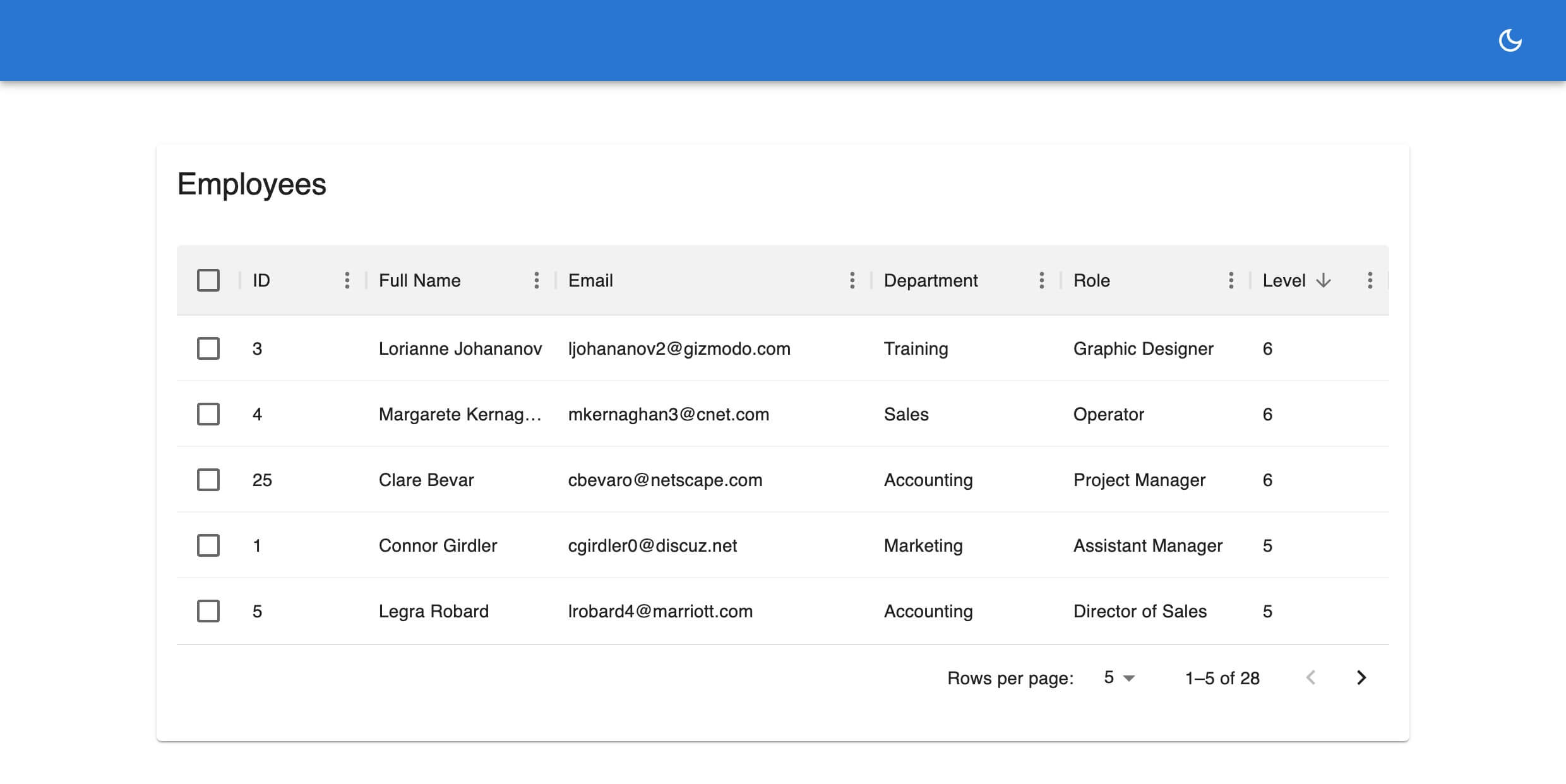Screen dimensions: 1566x784
Task: Click the Level column header
Action: point(1284,280)
